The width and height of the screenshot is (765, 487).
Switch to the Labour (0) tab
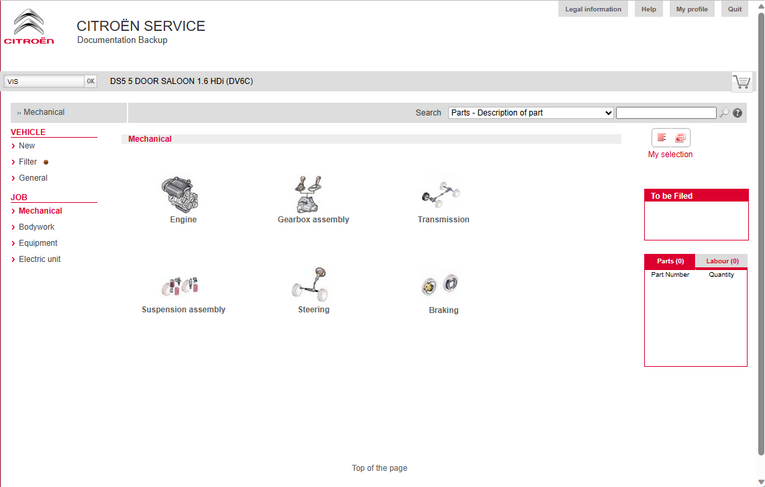pyautogui.click(x=720, y=261)
